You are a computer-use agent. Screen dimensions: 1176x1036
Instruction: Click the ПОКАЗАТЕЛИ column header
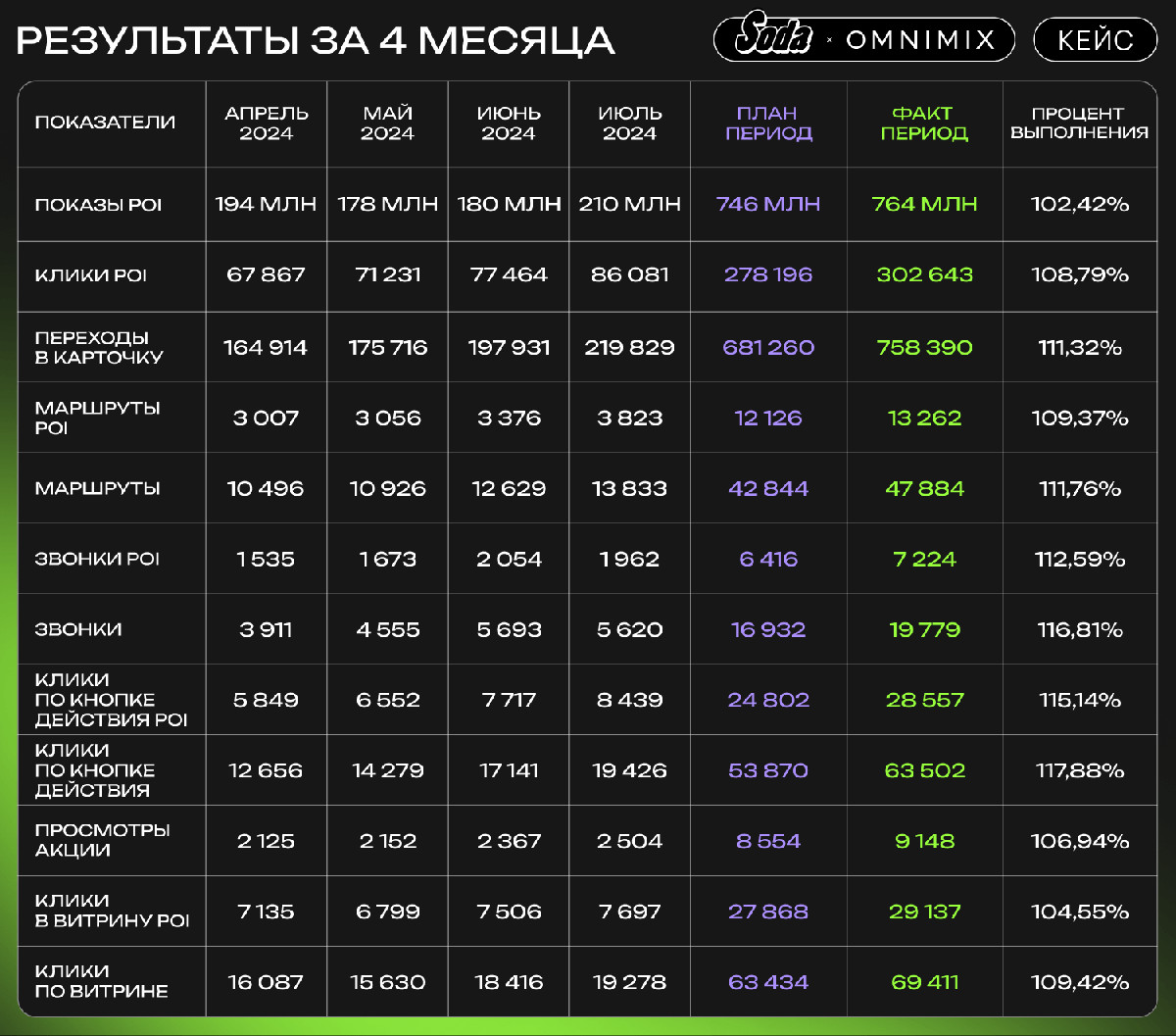[x=105, y=123]
